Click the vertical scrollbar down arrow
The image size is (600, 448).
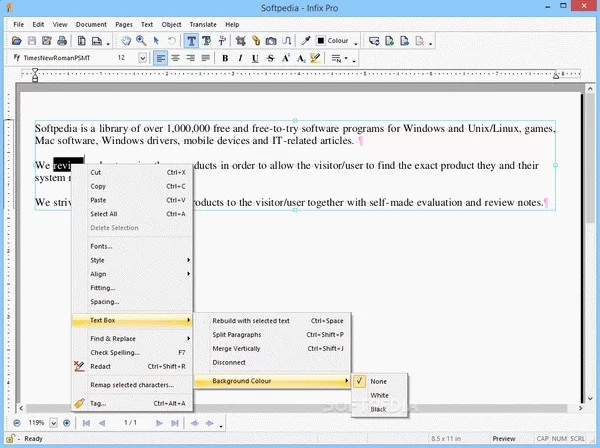590,398
